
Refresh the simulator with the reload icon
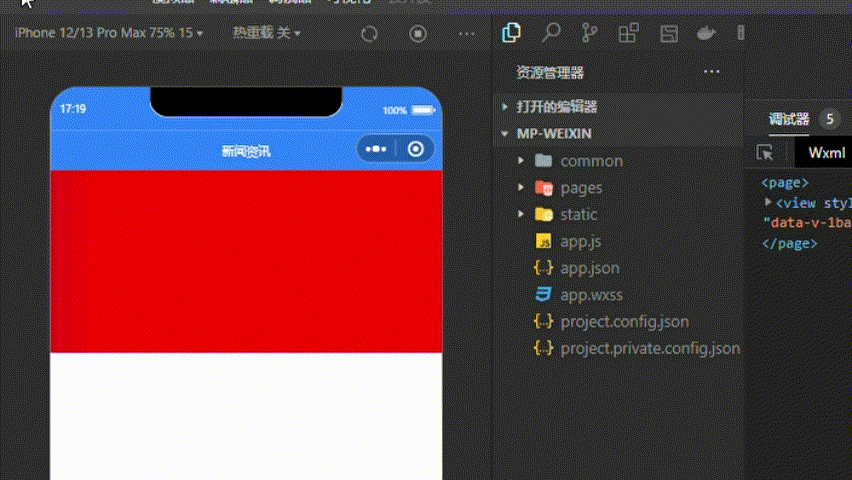pyautogui.click(x=369, y=34)
